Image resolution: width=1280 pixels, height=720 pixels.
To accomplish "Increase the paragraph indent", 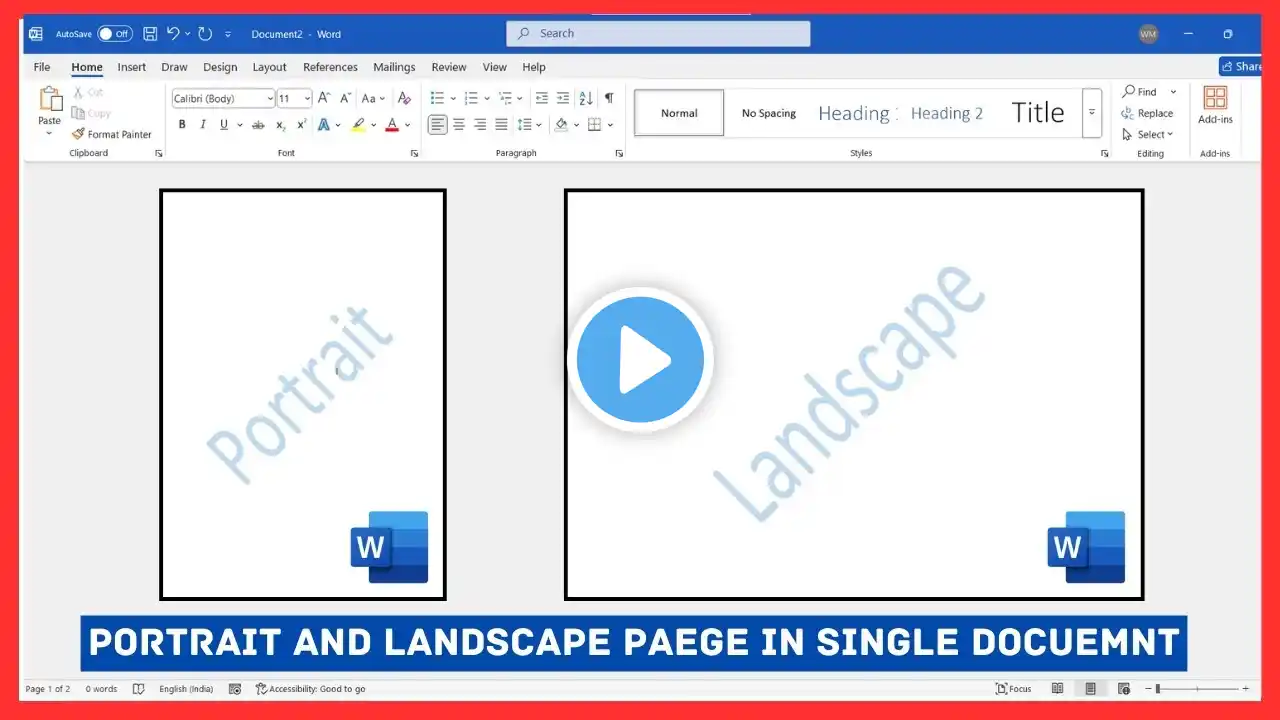I will 564,98.
